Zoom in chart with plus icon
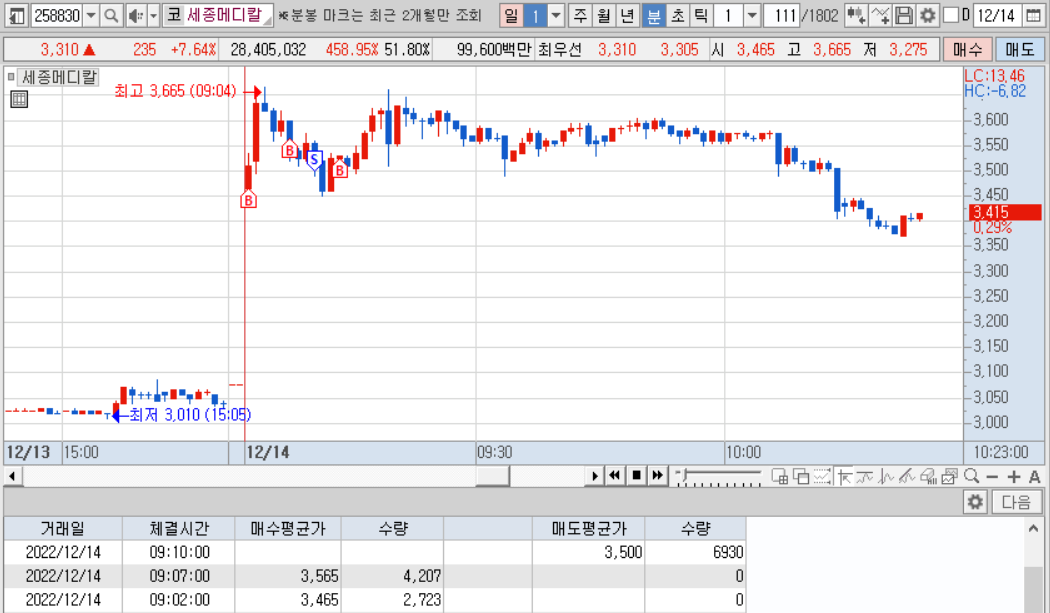This screenshot has height=613, width=1050. [x=1014, y=476]
